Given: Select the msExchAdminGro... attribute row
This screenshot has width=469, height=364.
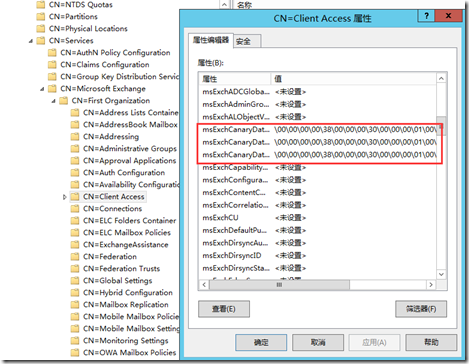Looking at the screenshot, I should click(x=318, y=104).
